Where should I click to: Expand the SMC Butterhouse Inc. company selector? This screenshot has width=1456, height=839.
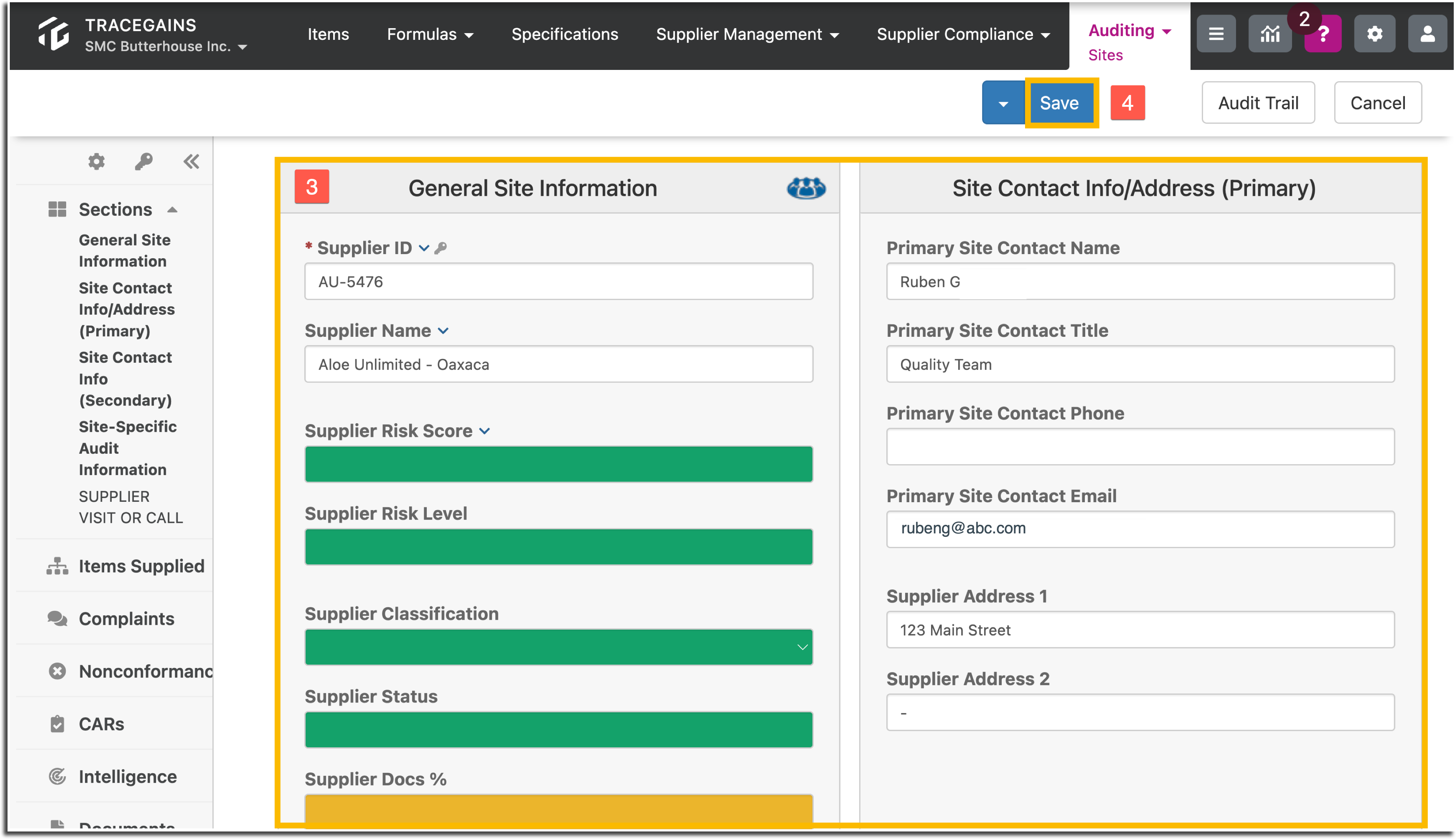(166, 47)
